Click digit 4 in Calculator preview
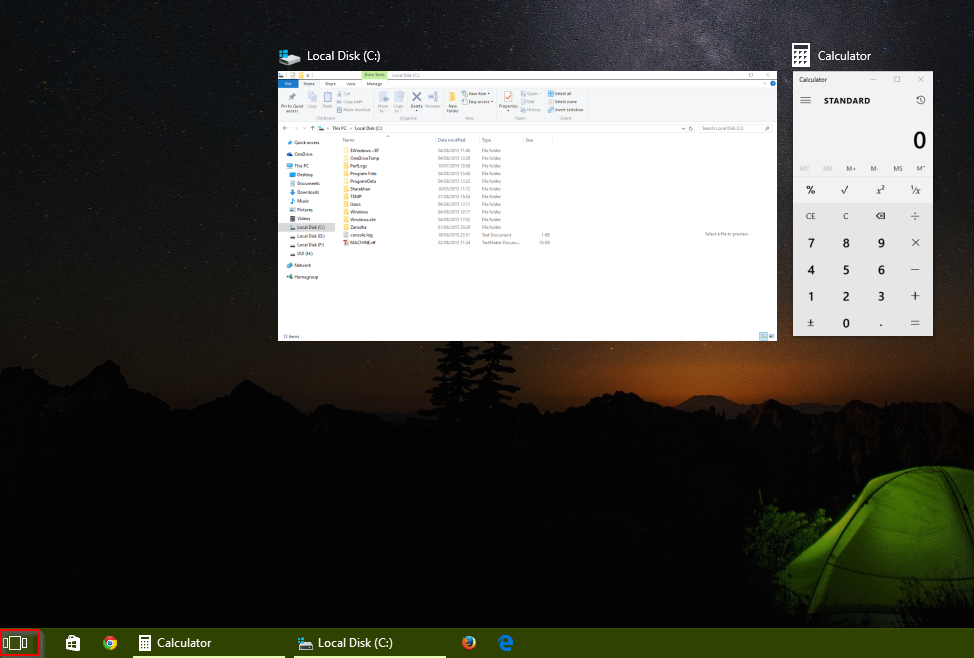The height and width of the screenshot is (658, 974). pyautogui.click(x=811, y=270)
